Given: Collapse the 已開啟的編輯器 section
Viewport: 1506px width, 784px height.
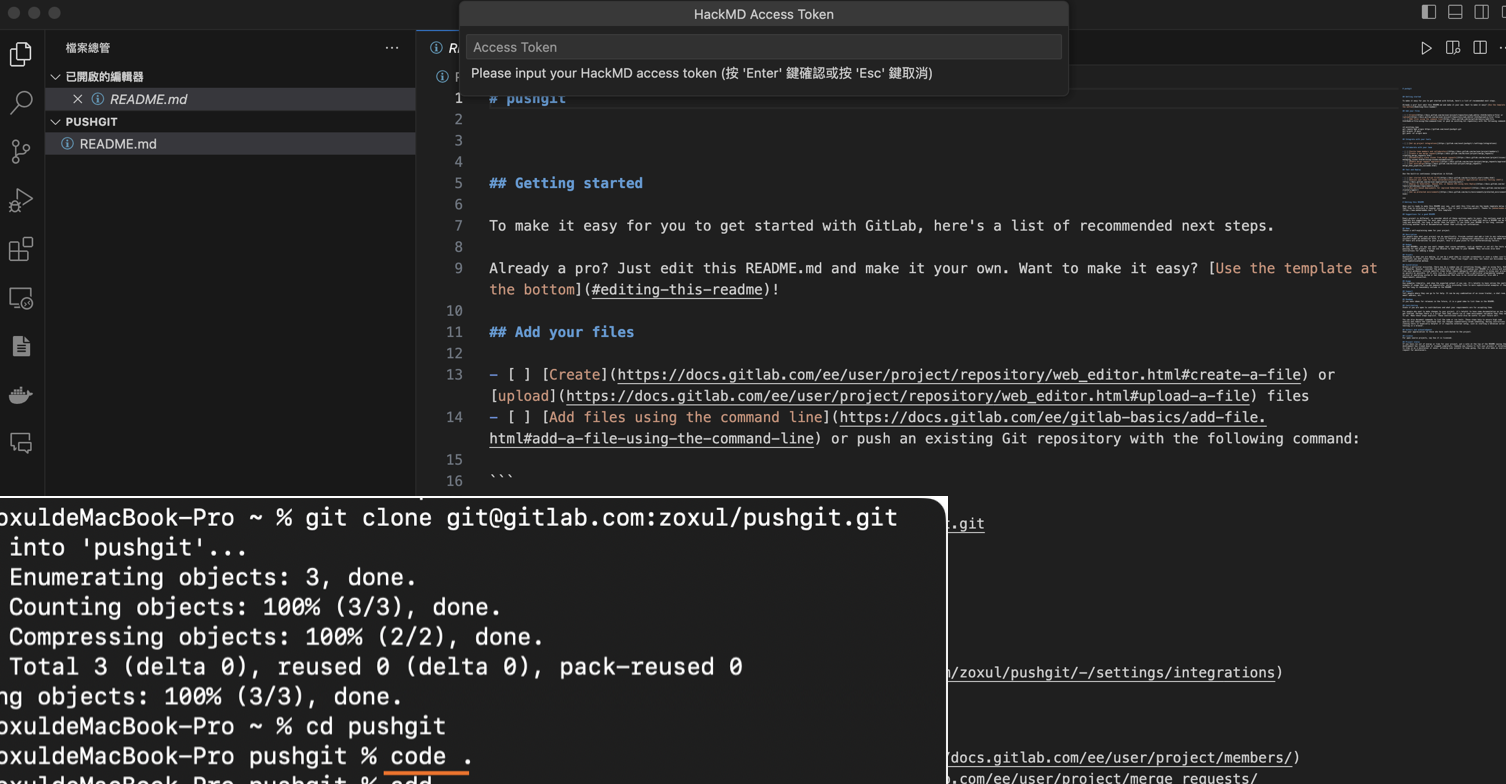Looking at the screenshot, I should (56, 77).
